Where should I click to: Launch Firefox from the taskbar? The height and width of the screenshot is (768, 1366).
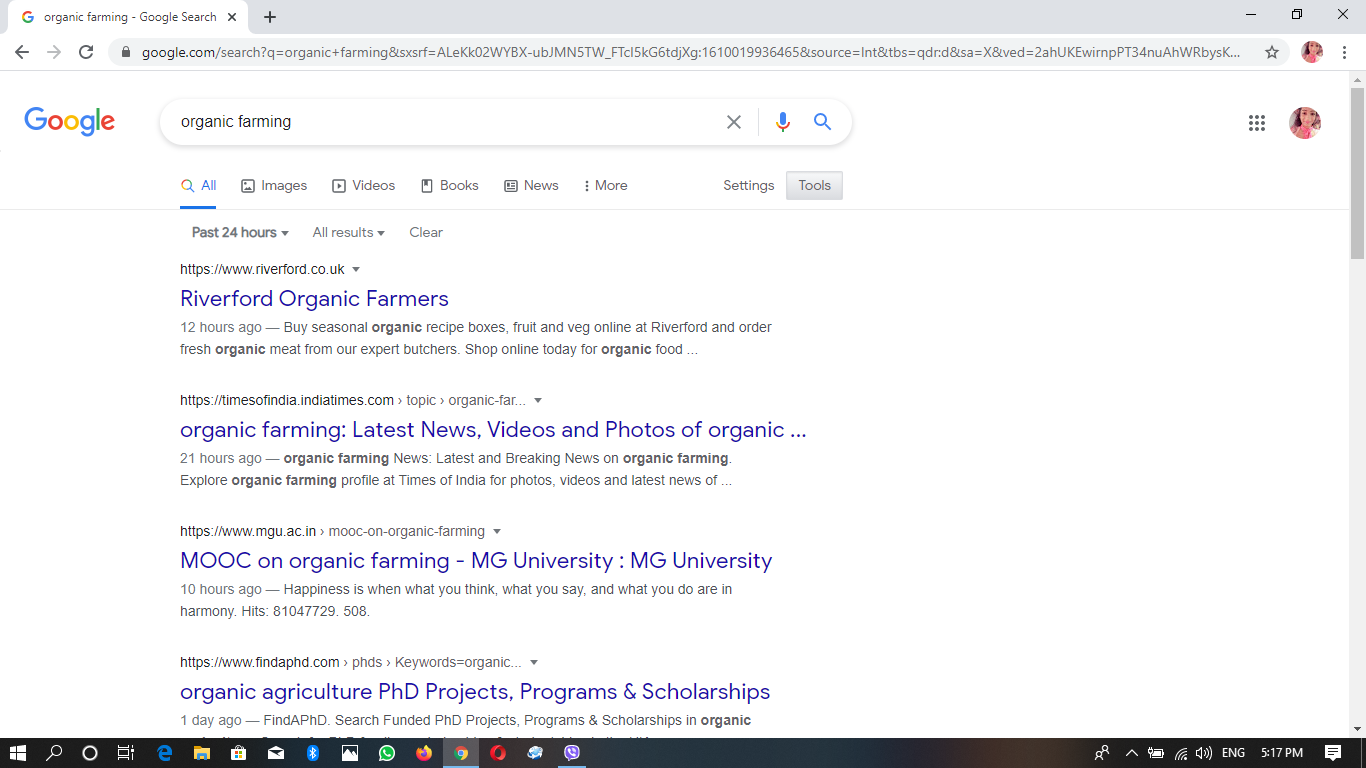(424, 753)
